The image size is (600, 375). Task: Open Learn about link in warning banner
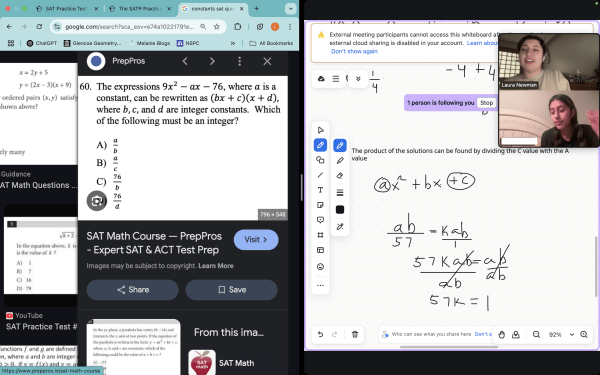point(482,43)
